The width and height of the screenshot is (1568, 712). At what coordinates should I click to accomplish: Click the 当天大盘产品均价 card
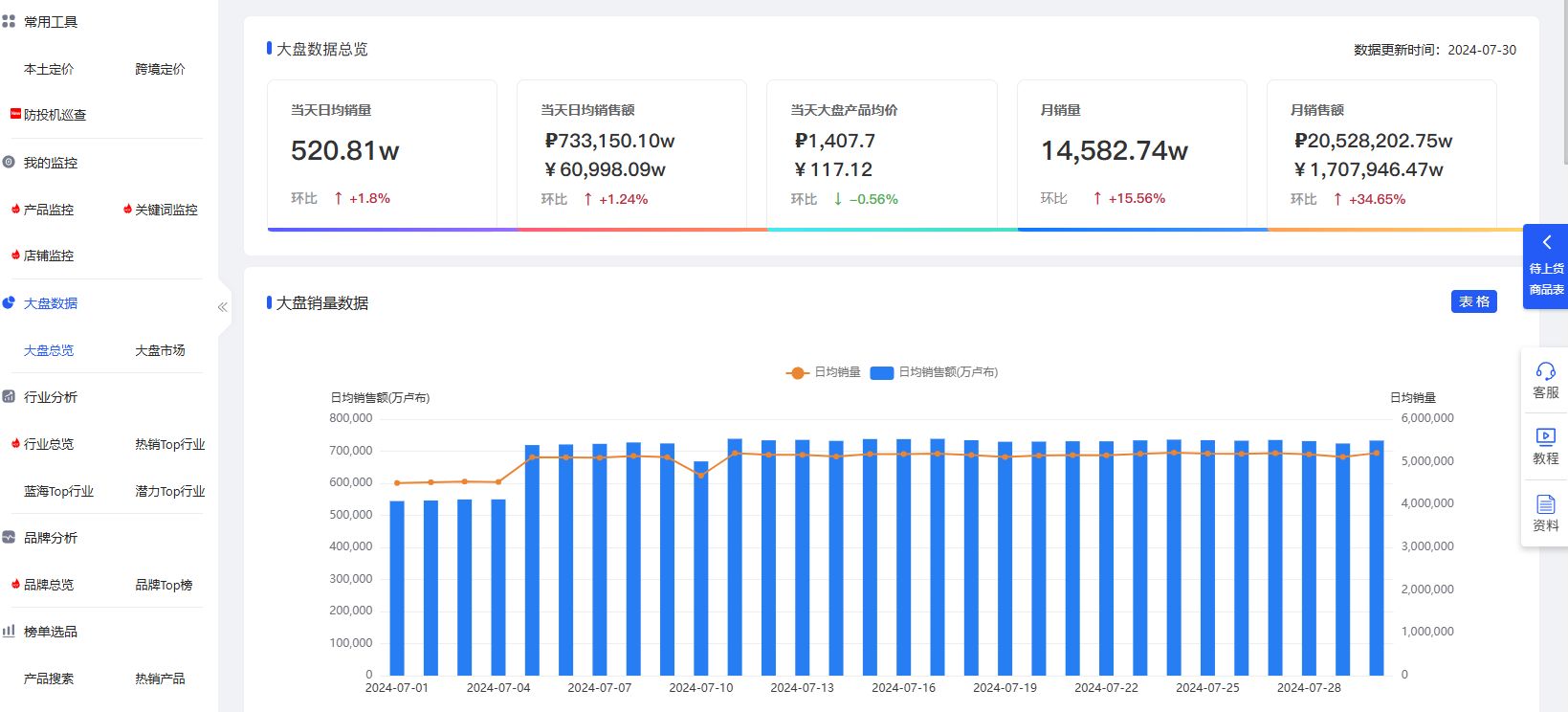point(882,155)
